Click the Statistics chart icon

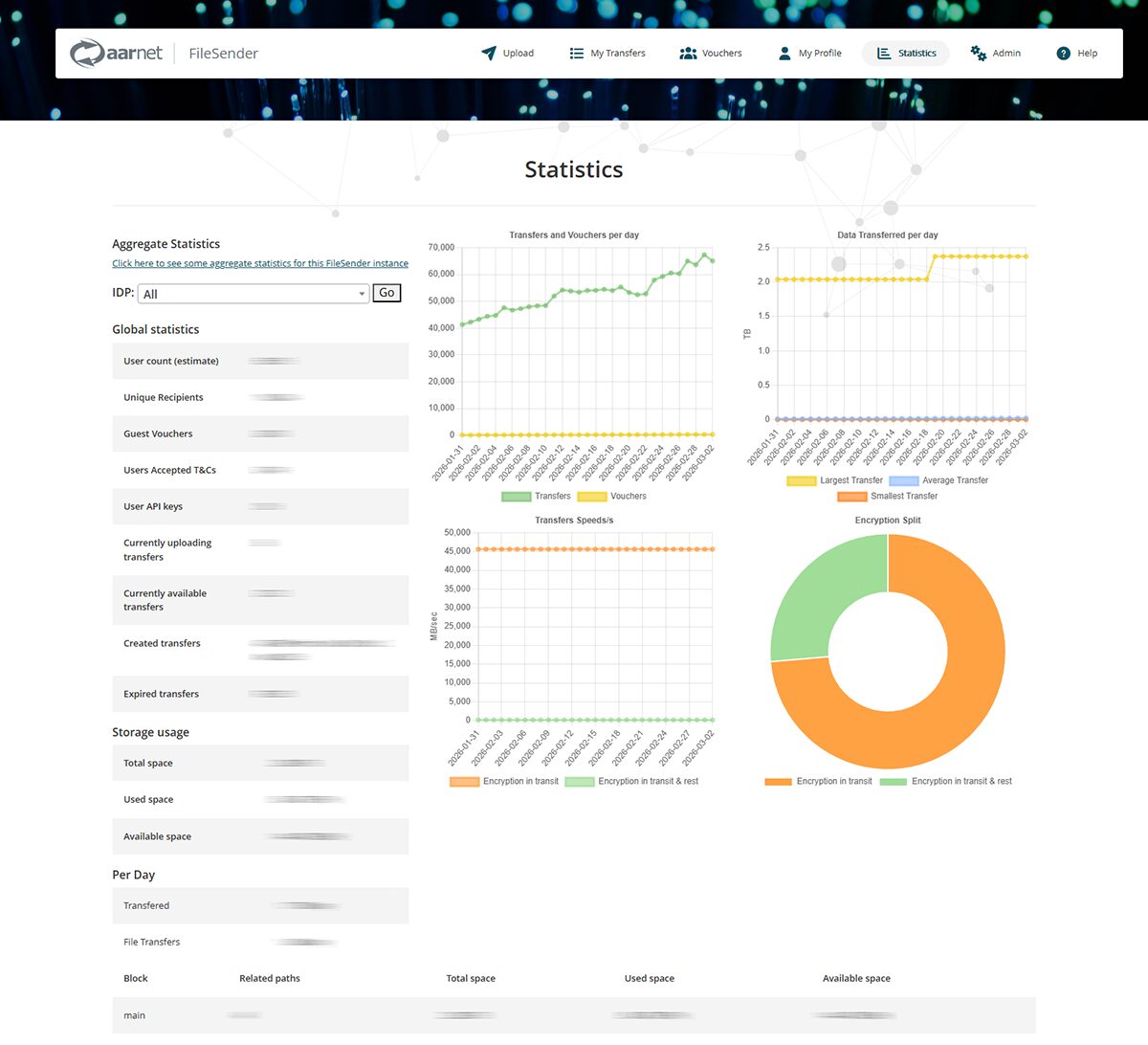point(884,54)
